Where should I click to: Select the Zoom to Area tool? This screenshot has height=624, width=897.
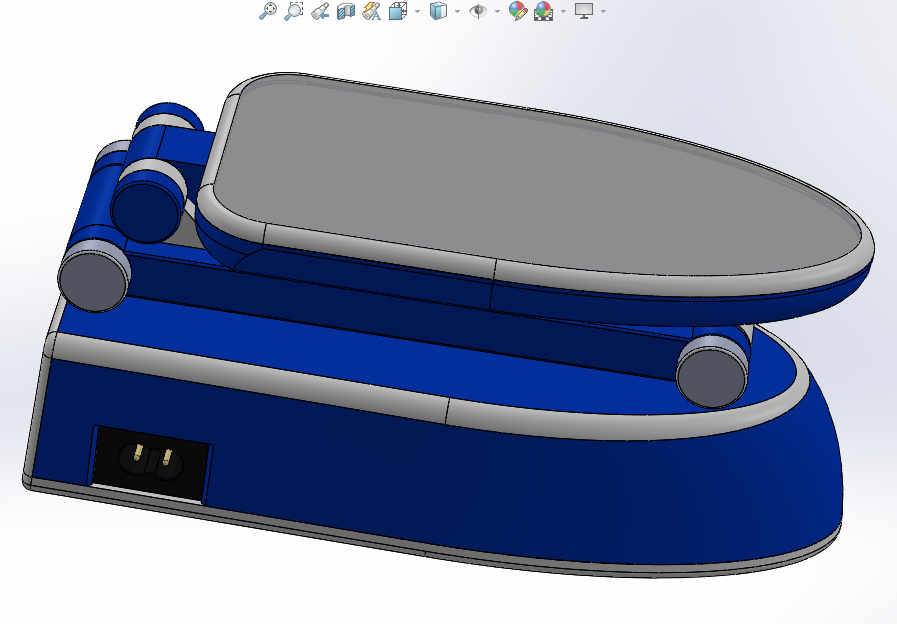[293, 11]
